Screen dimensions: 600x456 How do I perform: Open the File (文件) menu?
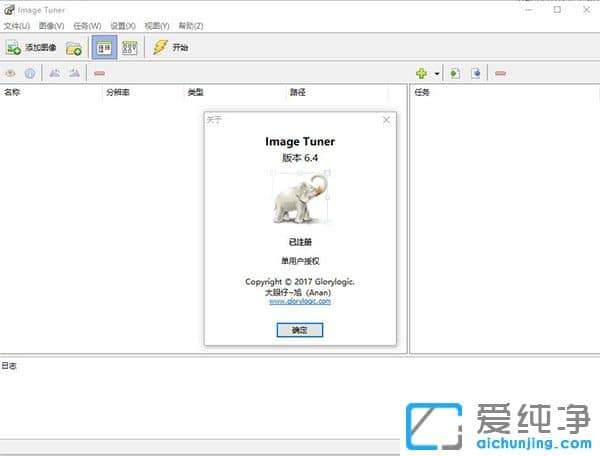[16, 26]
